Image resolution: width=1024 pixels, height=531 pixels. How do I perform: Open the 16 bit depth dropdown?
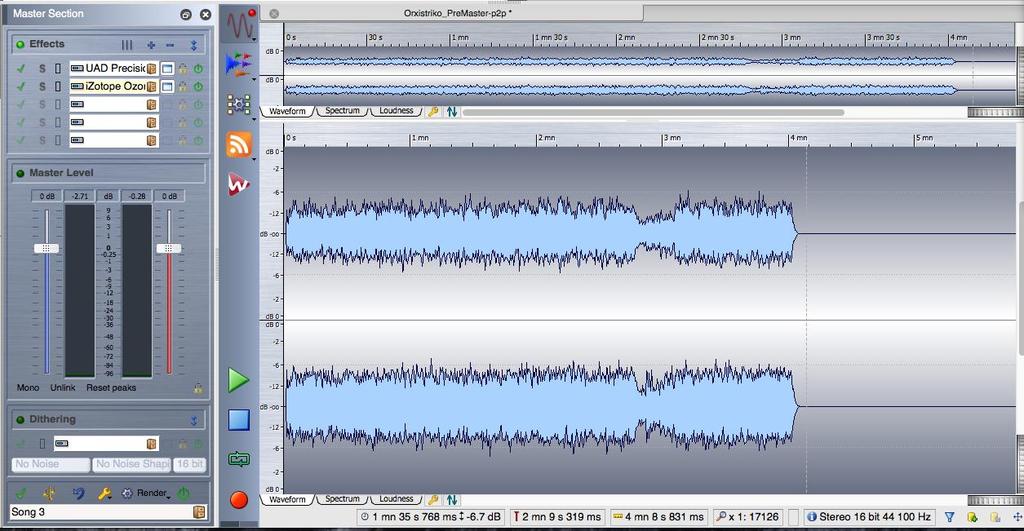[189, 464]
